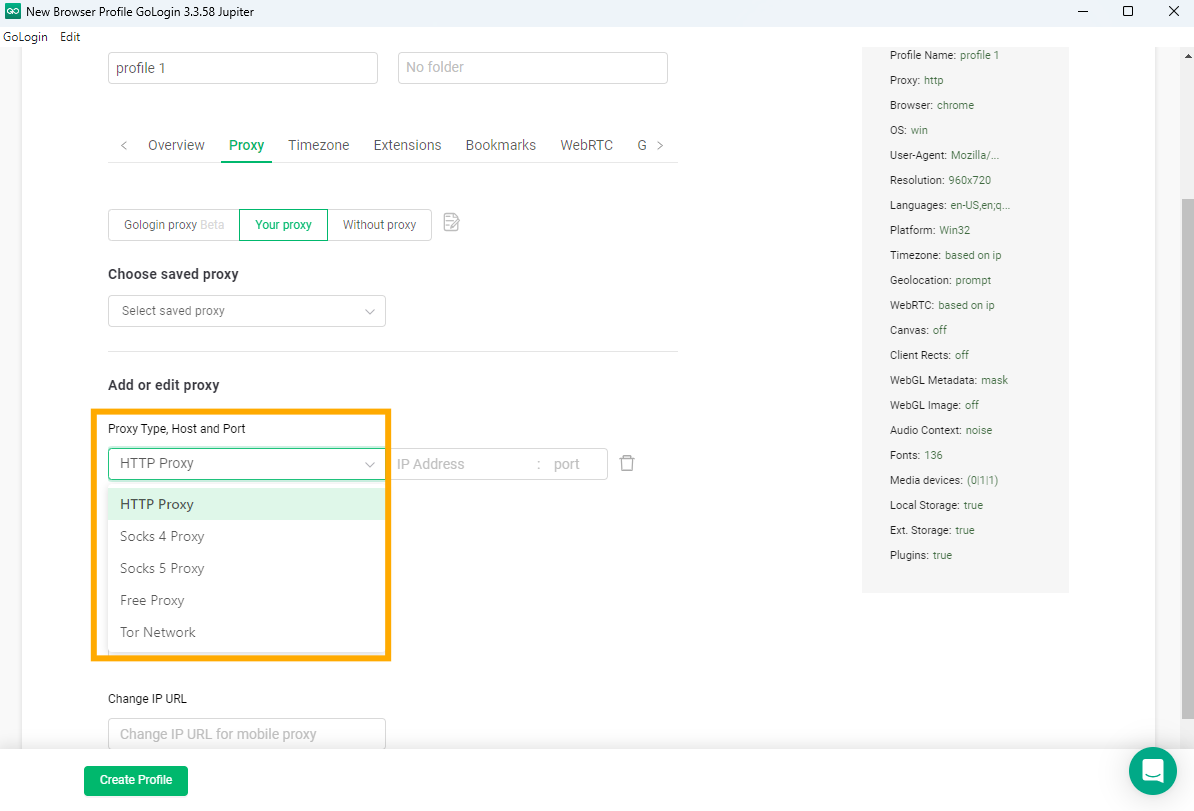Viewport: 1194px width, 811px height.
Task: Switch to the Bookmarks tab
Action: pos(500,145)
